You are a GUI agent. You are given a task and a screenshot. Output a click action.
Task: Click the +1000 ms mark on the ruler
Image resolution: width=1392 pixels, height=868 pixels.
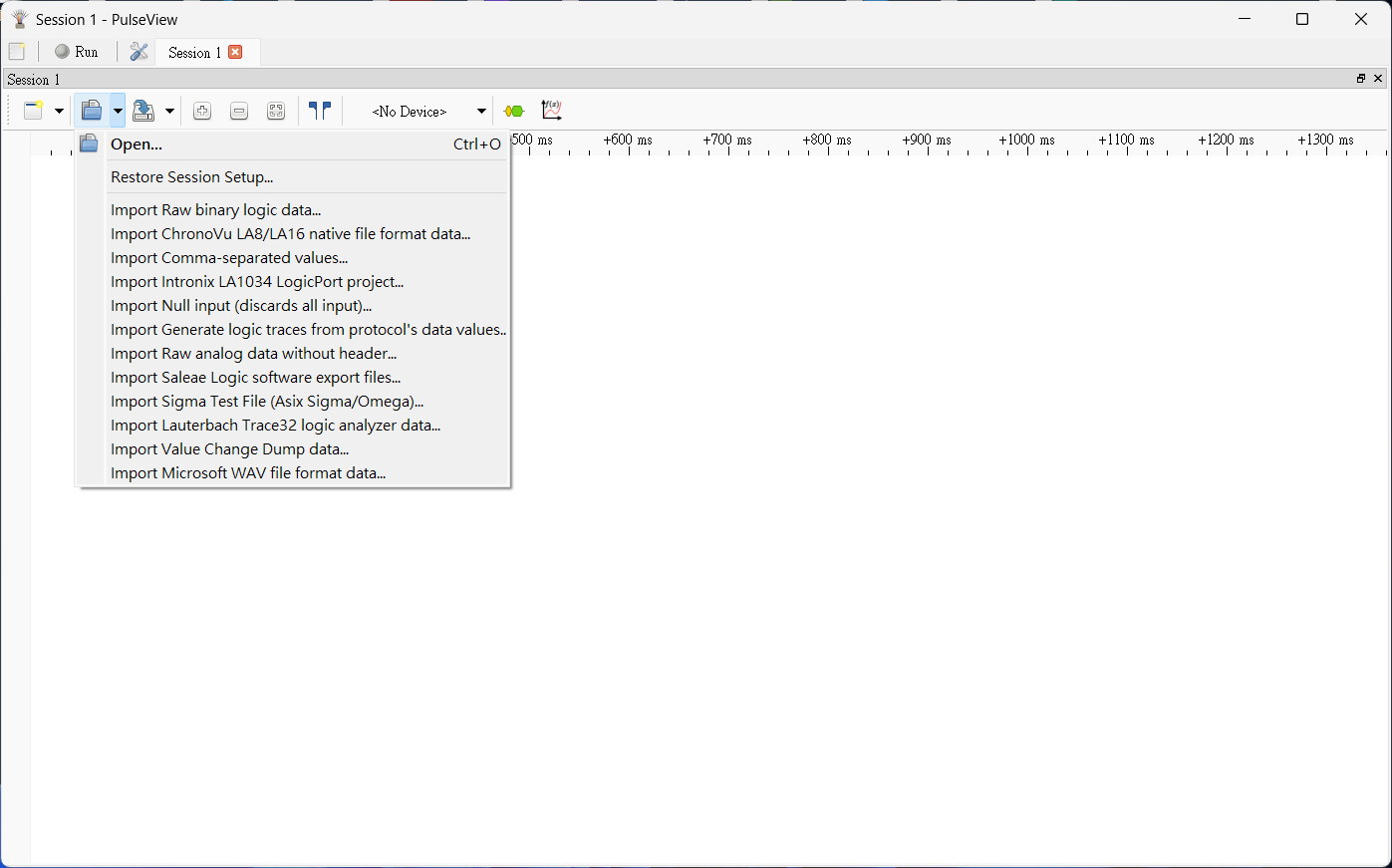pos(1026,141)
